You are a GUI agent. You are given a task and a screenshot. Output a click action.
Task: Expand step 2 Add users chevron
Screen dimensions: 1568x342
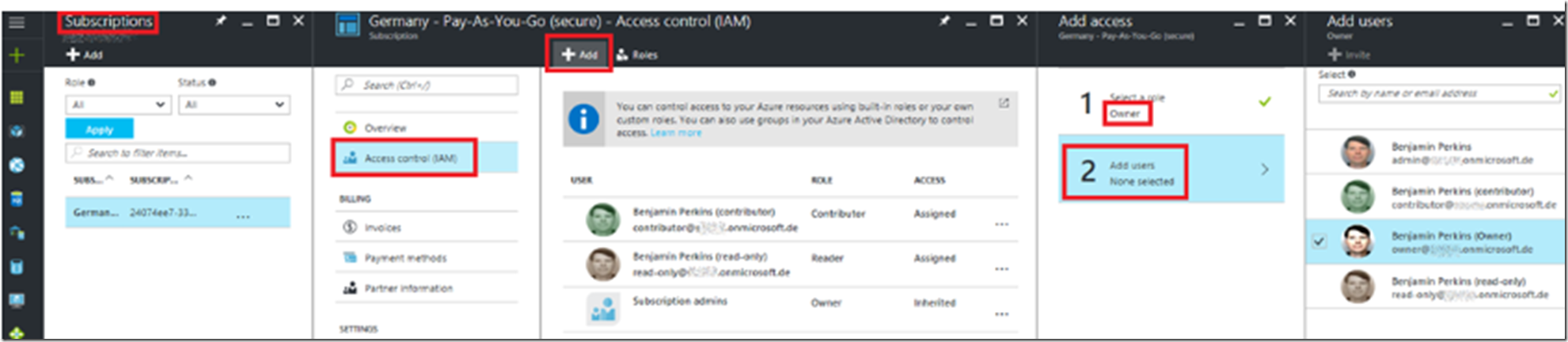(x=1264, y=169)
